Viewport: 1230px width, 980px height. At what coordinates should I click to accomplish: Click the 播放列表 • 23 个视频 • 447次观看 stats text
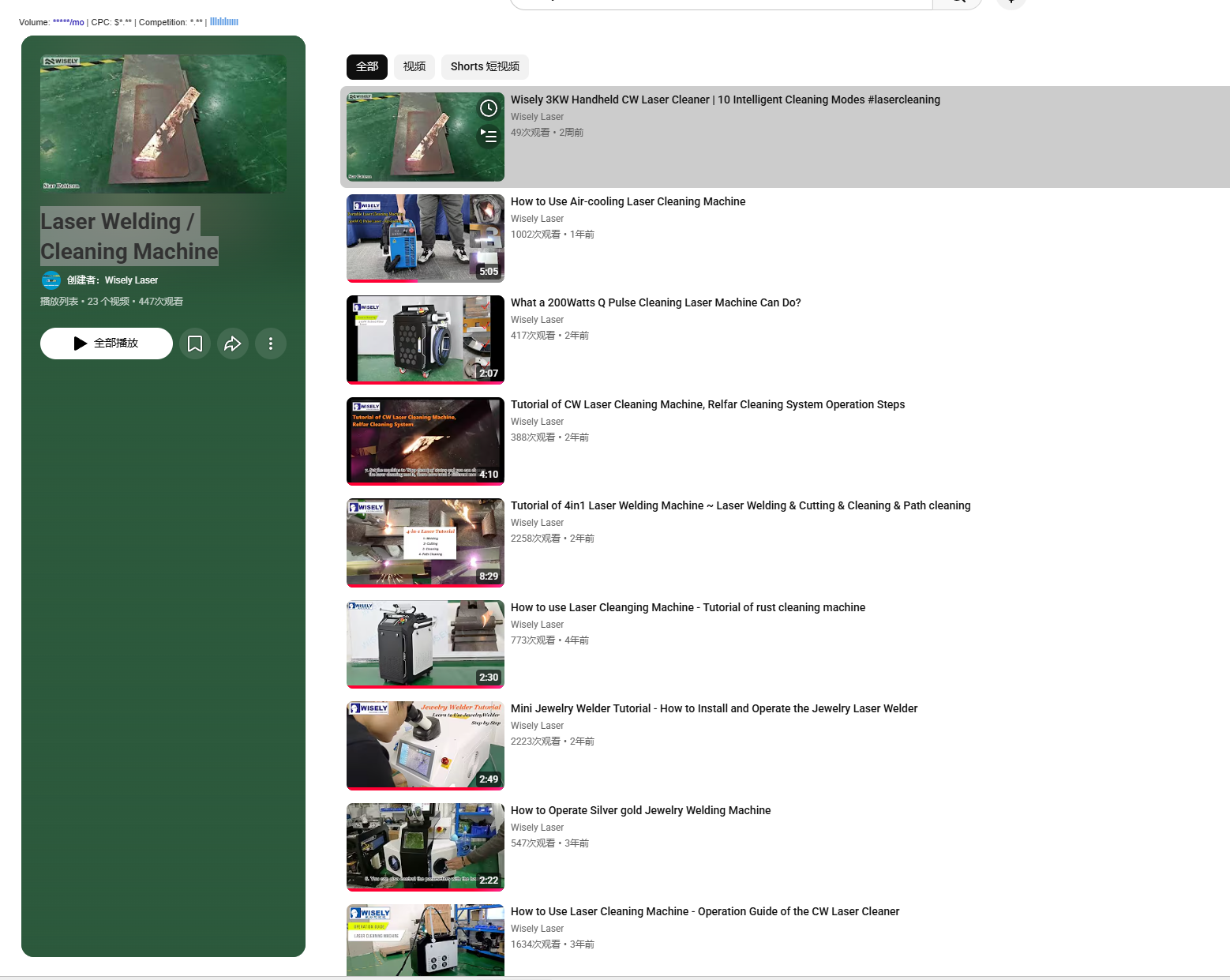point(111,302)
